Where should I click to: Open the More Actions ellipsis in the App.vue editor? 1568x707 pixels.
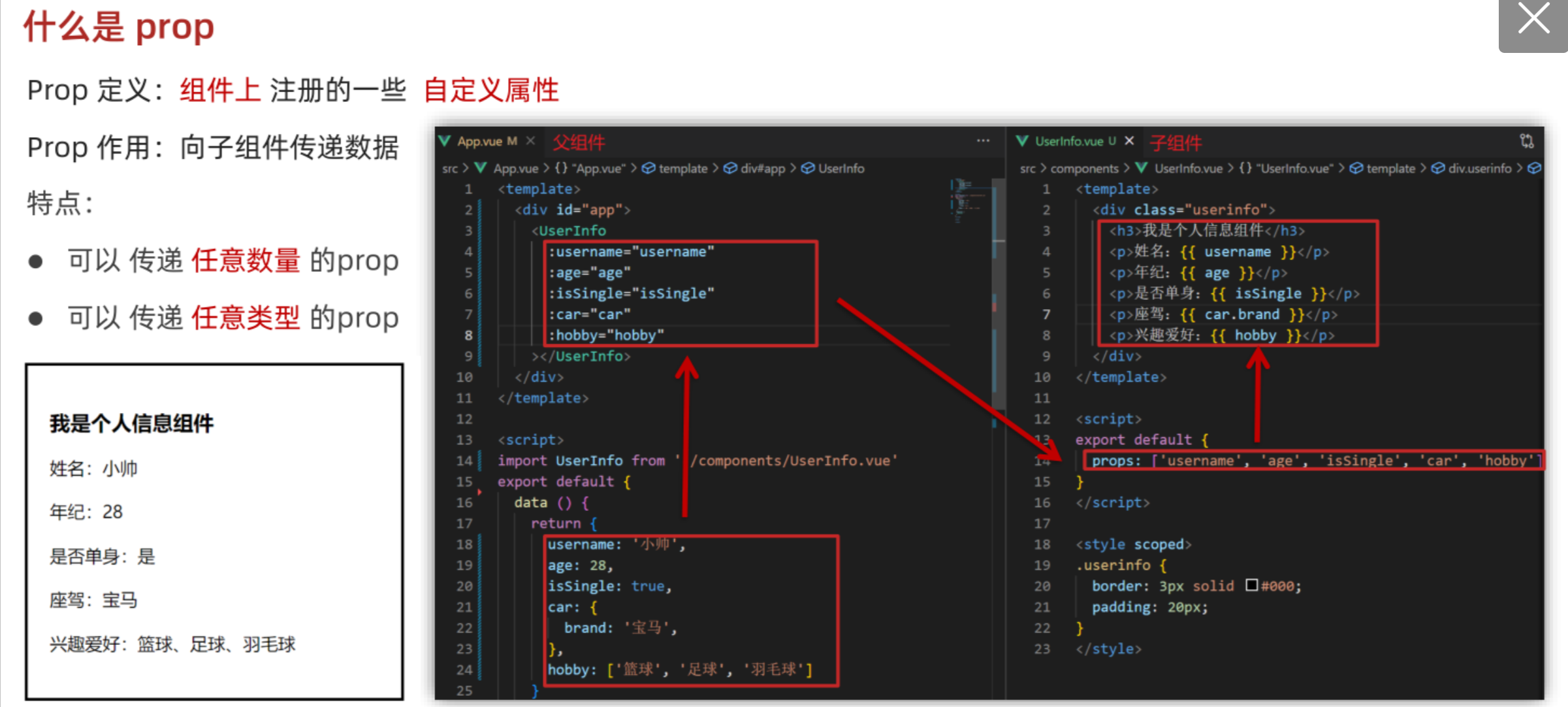coord(983,140)
